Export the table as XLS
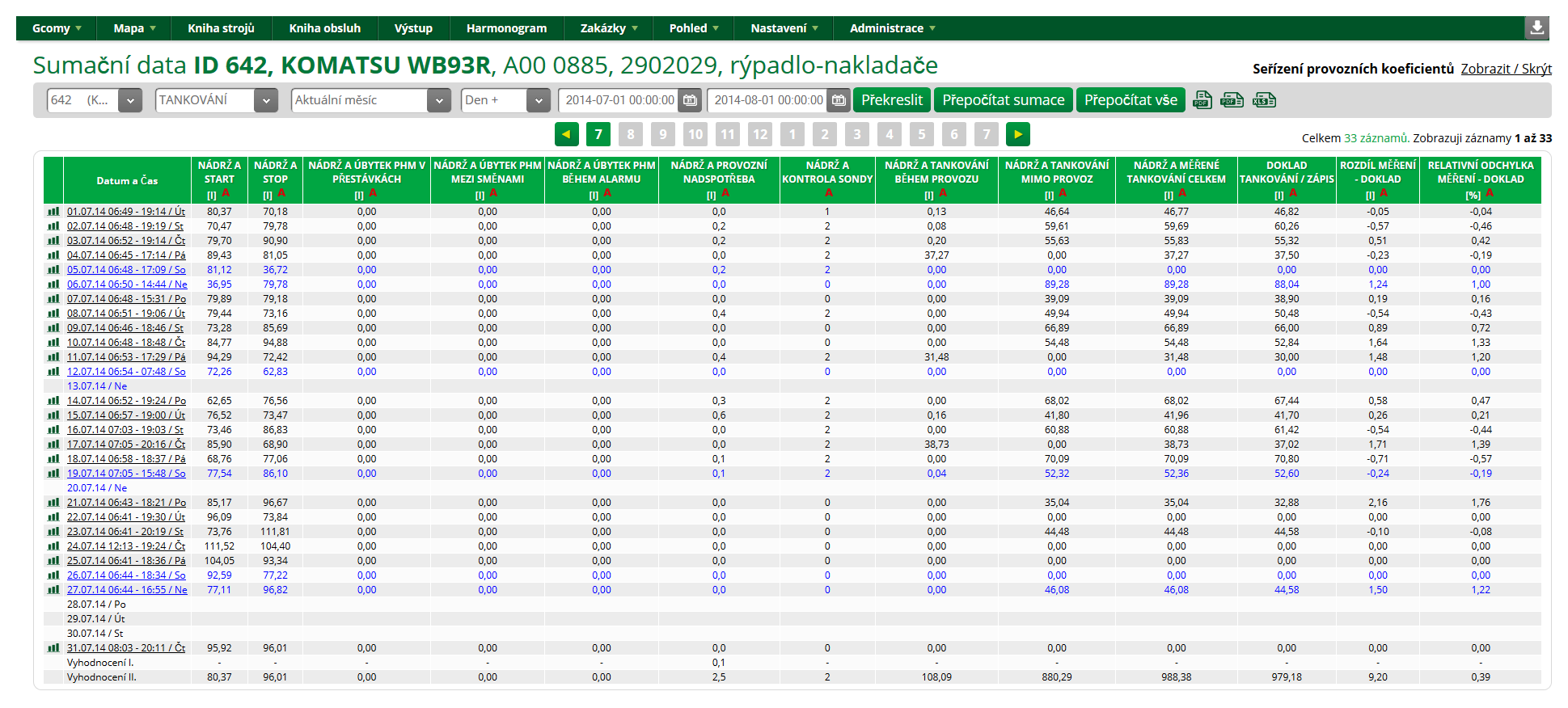The image size is (1568, 708). pyautogui.click(x=1264, y=100)
